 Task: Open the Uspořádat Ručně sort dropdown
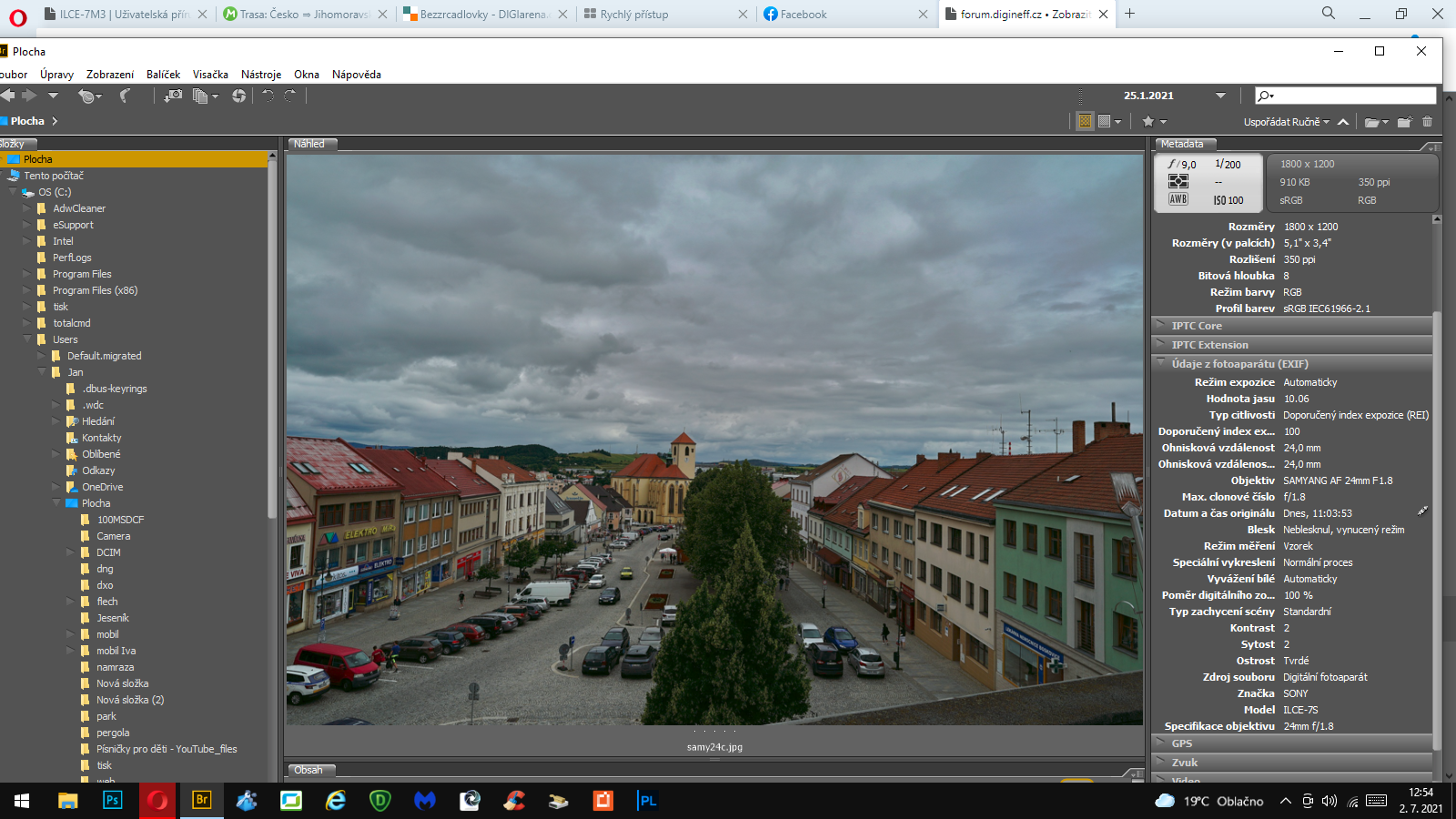click(1286, 122)
